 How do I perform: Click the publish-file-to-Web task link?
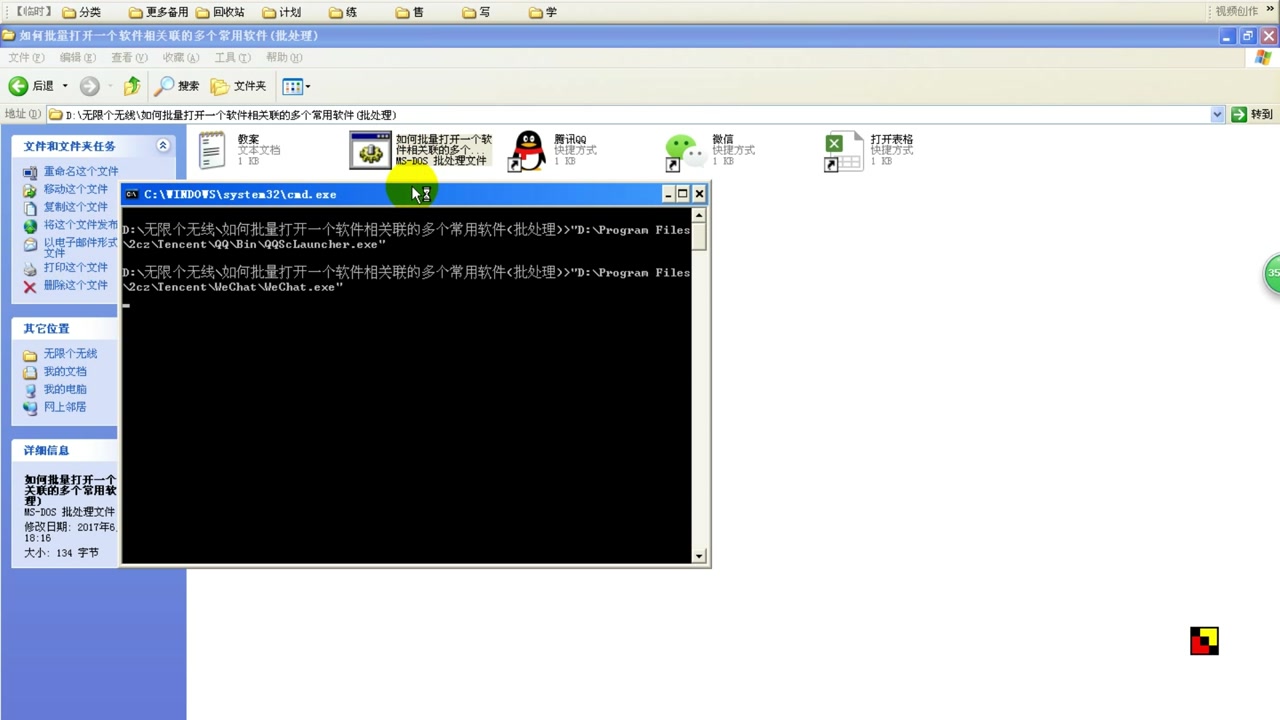(x=80, y=225)
